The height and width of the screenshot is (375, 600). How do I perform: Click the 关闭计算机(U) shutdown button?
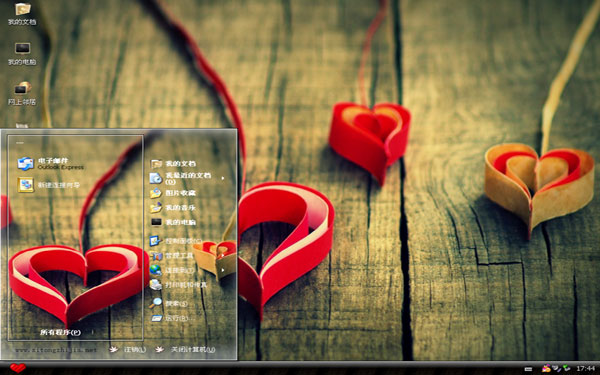[186, 349]
